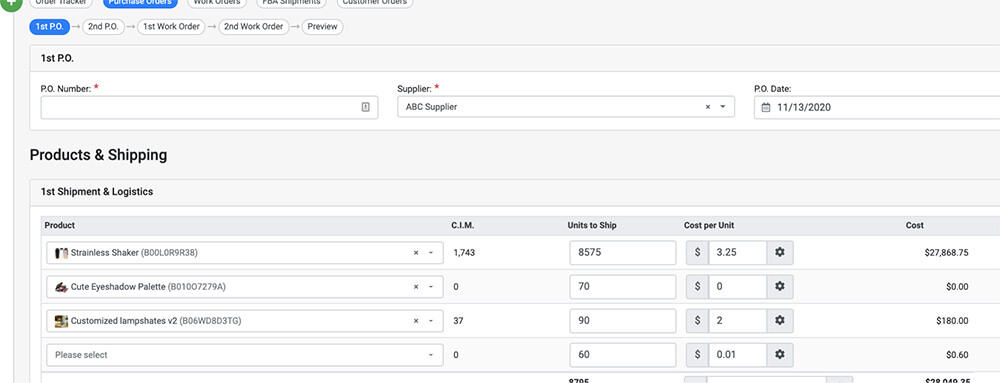
Task: Click the Cute Eyeshadow Palette thumbnail
Action: coord(61,287)
